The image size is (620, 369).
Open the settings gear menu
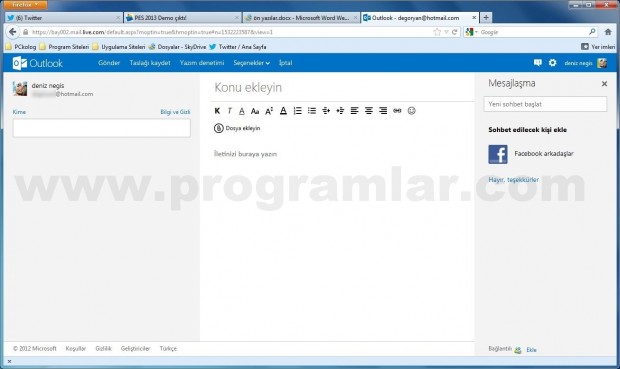point(552,62)
